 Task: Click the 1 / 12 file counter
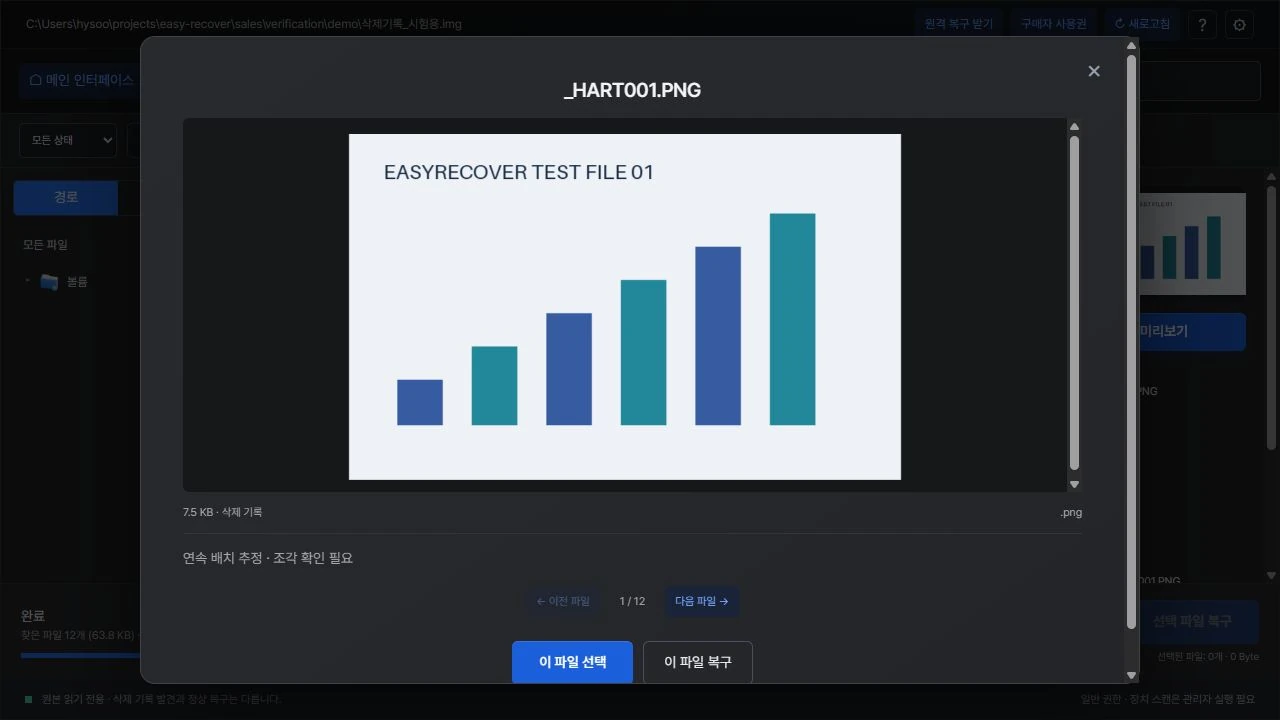coord(632,601)
